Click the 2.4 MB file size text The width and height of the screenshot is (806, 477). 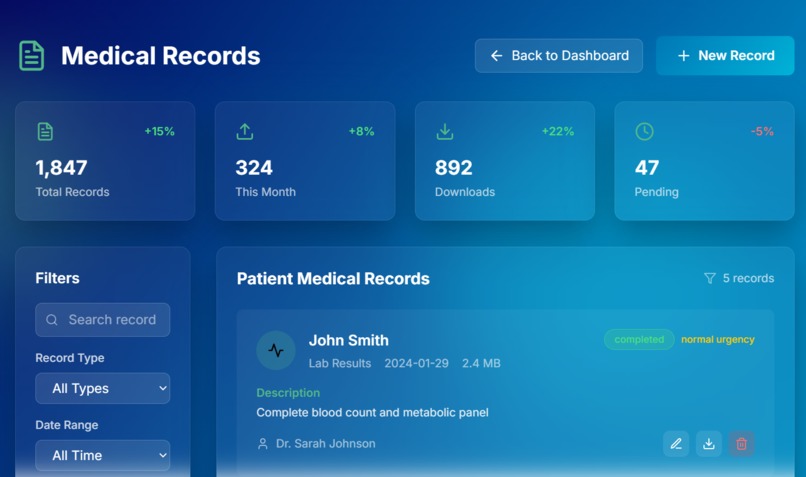tap(481, 363)
